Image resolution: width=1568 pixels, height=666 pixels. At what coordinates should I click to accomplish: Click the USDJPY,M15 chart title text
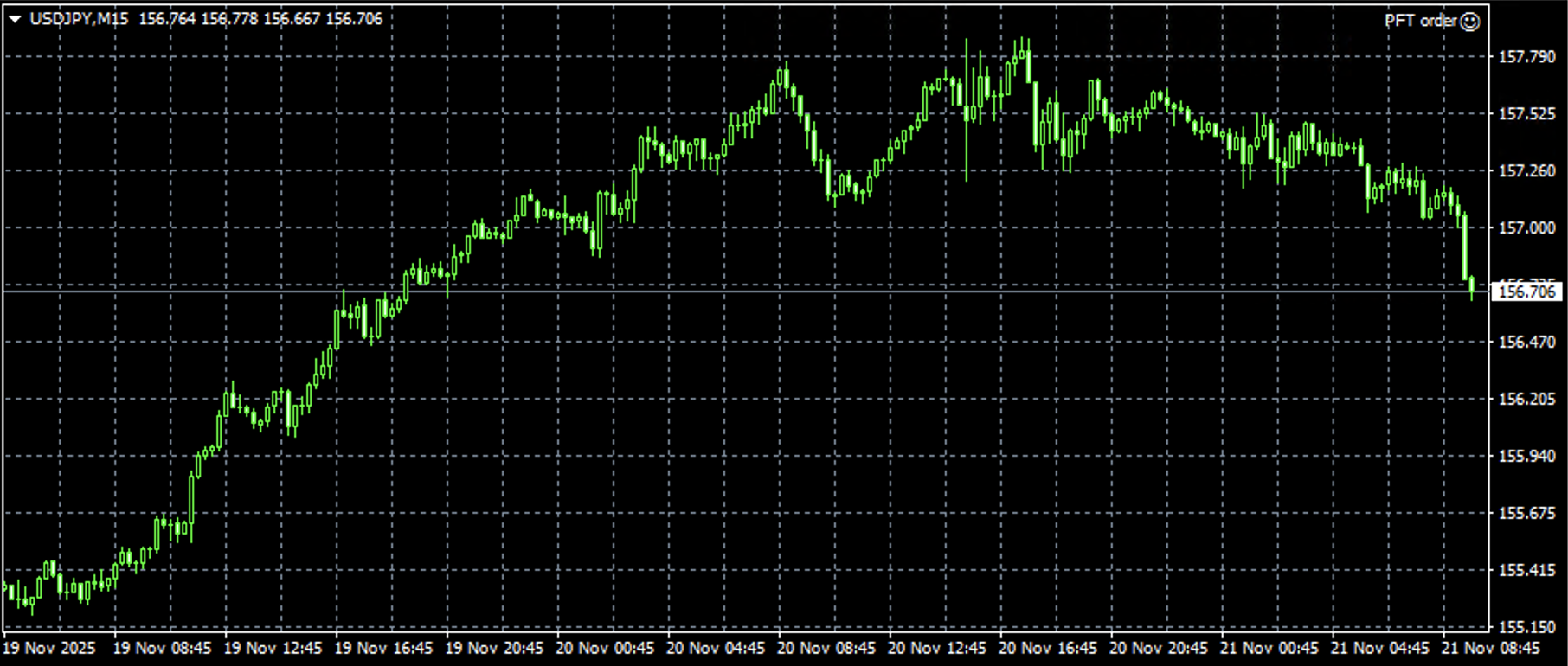79,19
